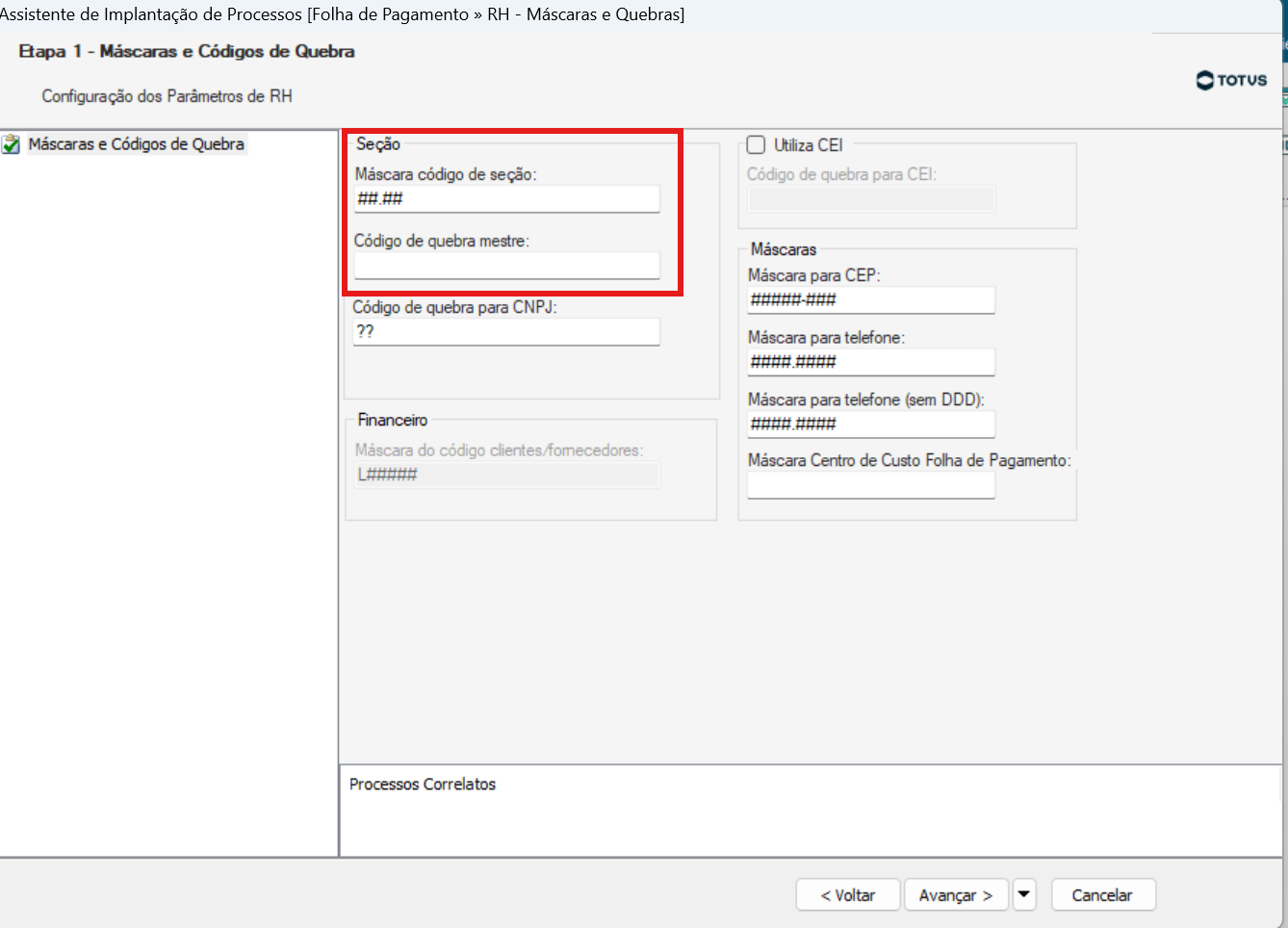This screenshot has height=928, width=1288.
Task: Click the Processos Correlatos text
Action: coord(423,785)
